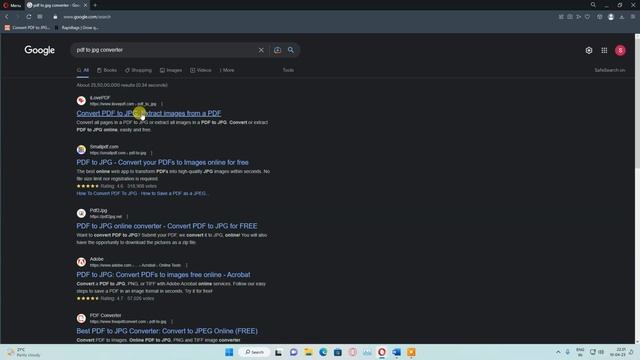Click the page vertical scrollbar
This screenshot has height=360, width=640.
click(637, 102)
